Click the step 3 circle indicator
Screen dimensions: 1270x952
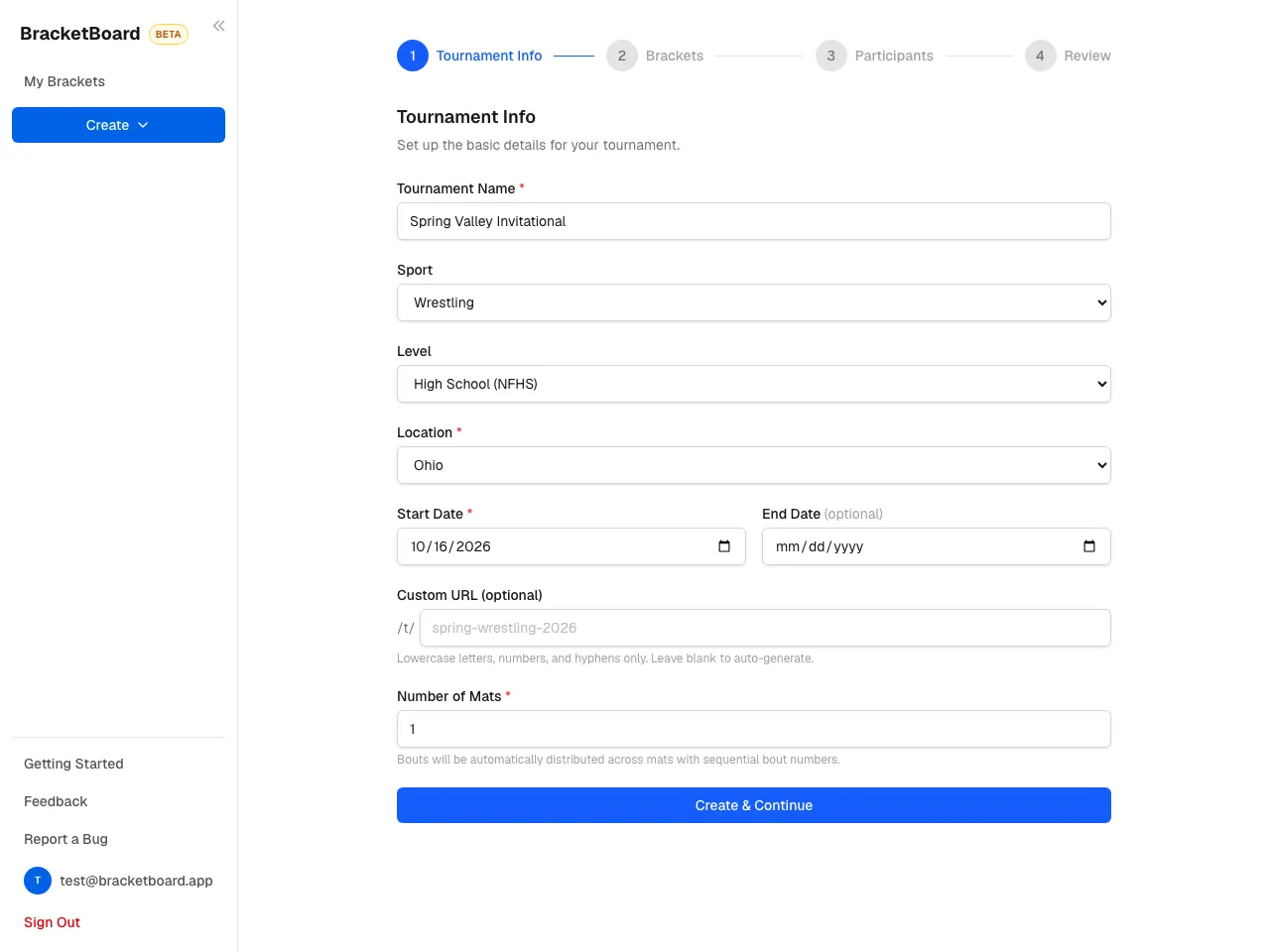(831, 56)
